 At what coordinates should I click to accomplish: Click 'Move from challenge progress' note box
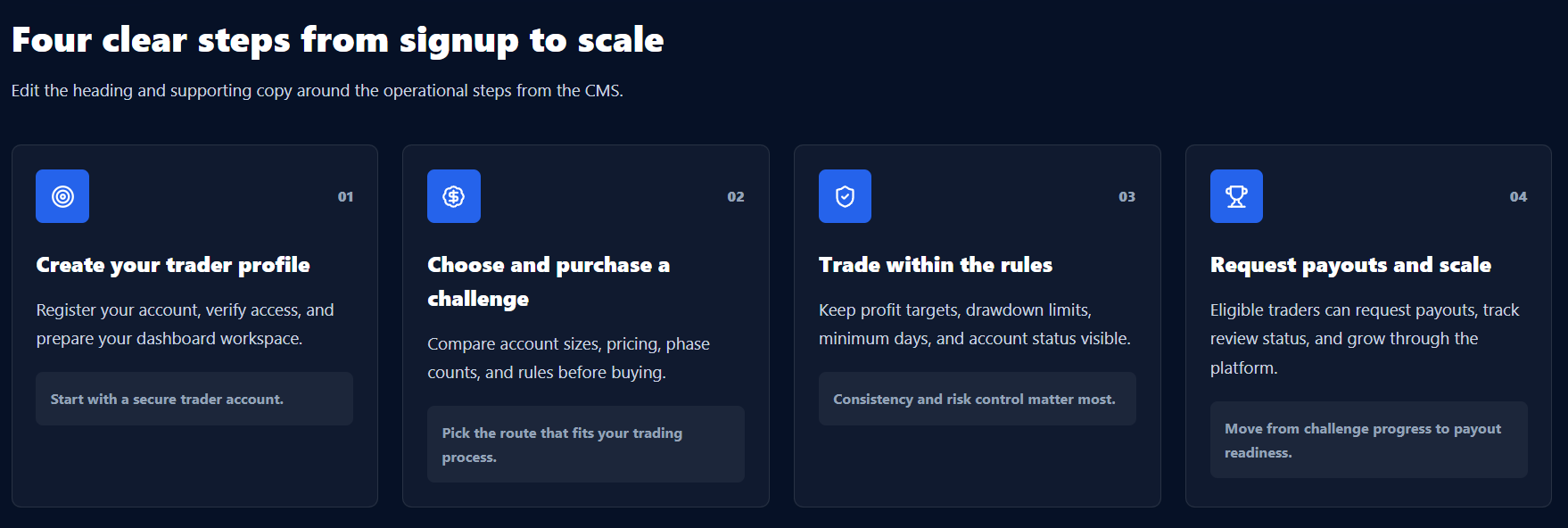[1369, 440]
